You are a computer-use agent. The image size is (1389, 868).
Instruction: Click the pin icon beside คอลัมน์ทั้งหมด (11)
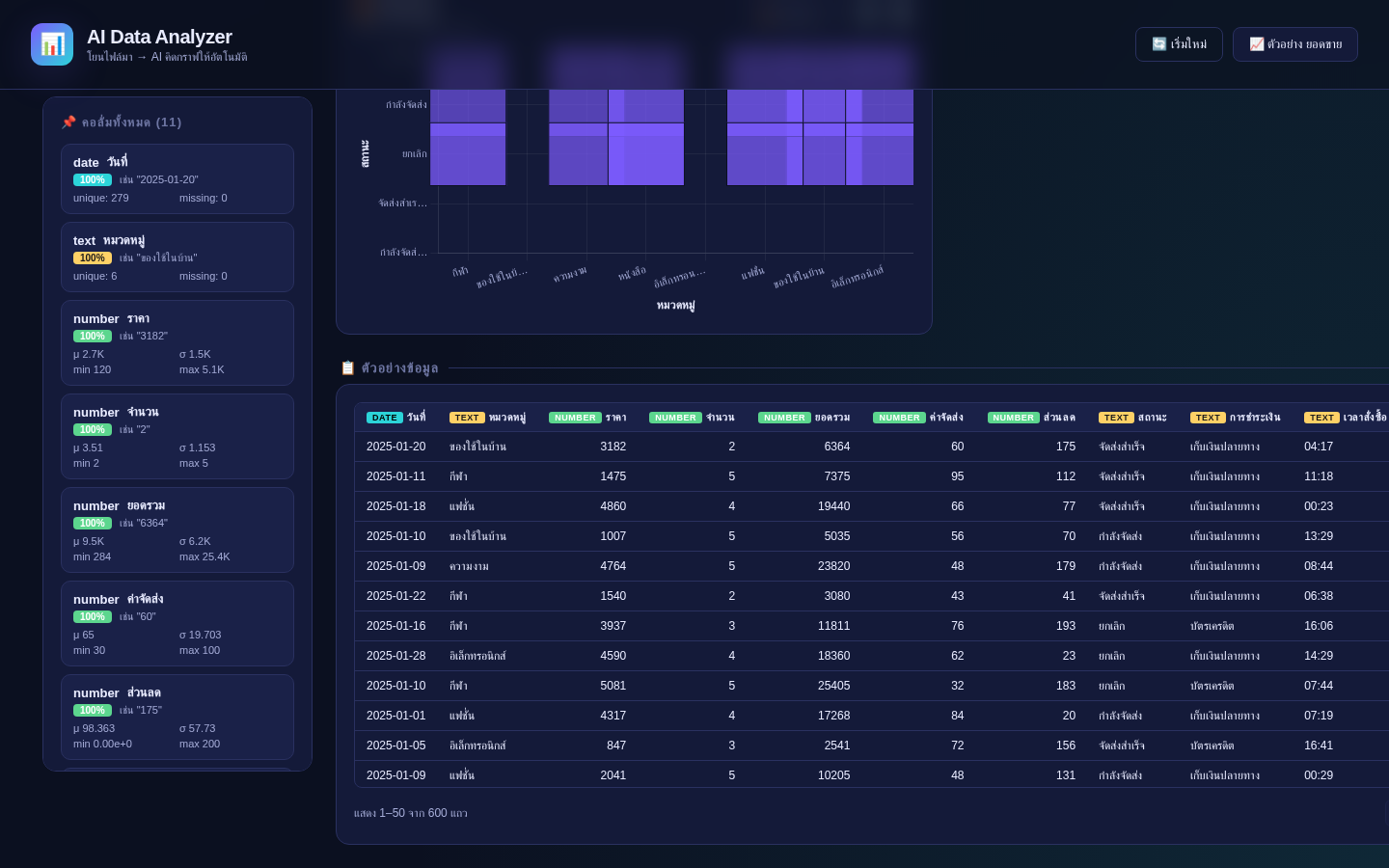pos(68,122)
